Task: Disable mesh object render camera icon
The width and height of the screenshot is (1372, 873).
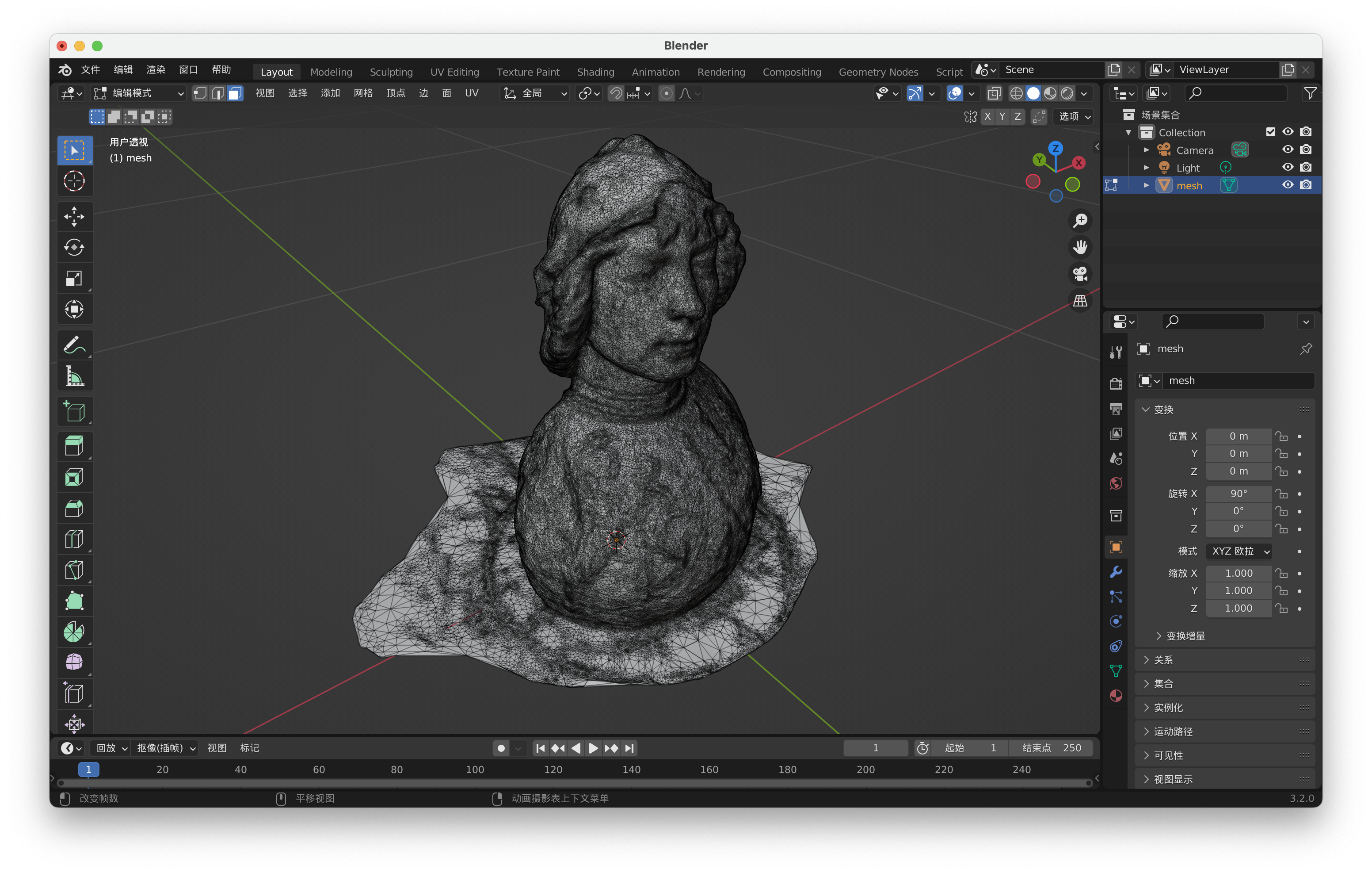Action: coord(1305,185)
